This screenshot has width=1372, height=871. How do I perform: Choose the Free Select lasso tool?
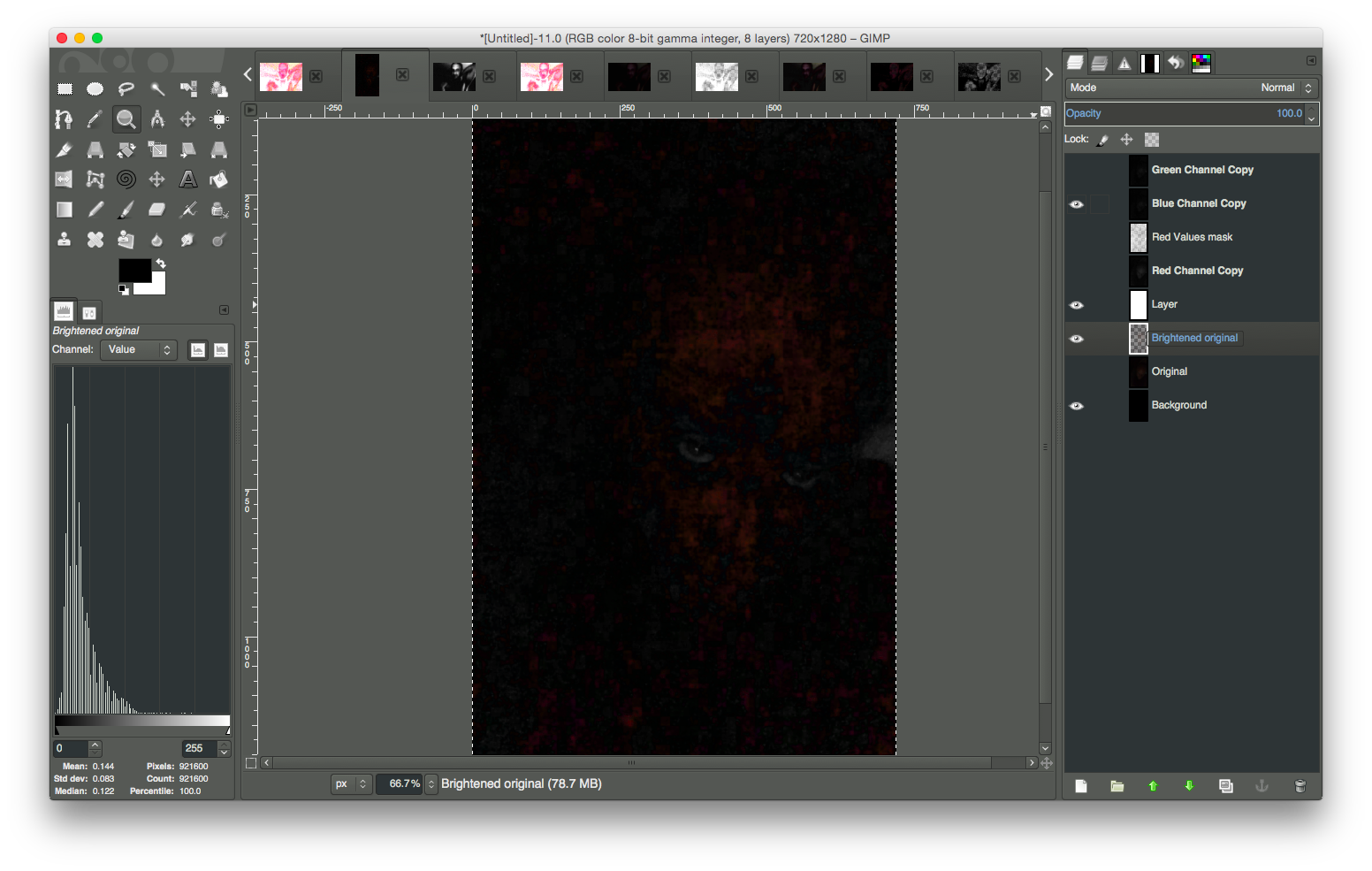click(x=126, y=88)
